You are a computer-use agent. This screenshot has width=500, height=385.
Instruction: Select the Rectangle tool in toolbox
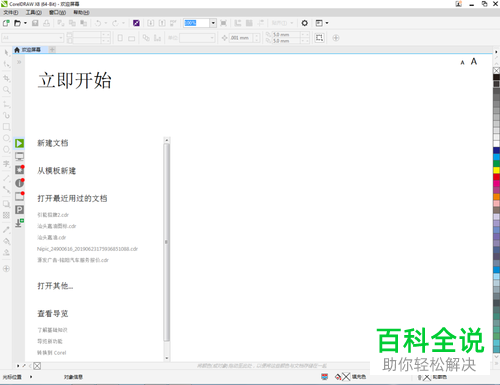click(x=6, y=127)
